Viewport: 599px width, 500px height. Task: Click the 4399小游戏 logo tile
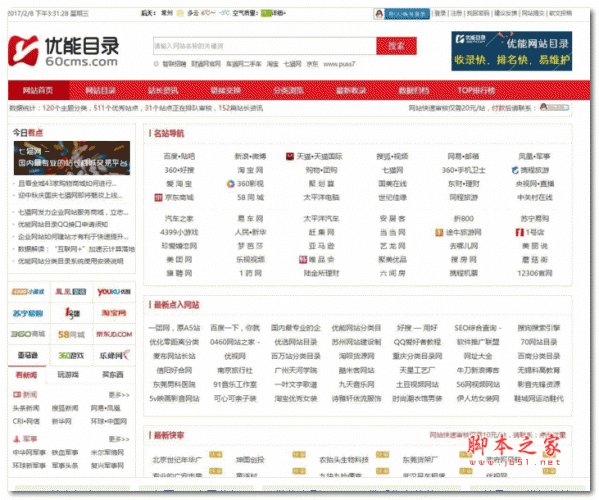pyautogui.click(x=28, y=292)
